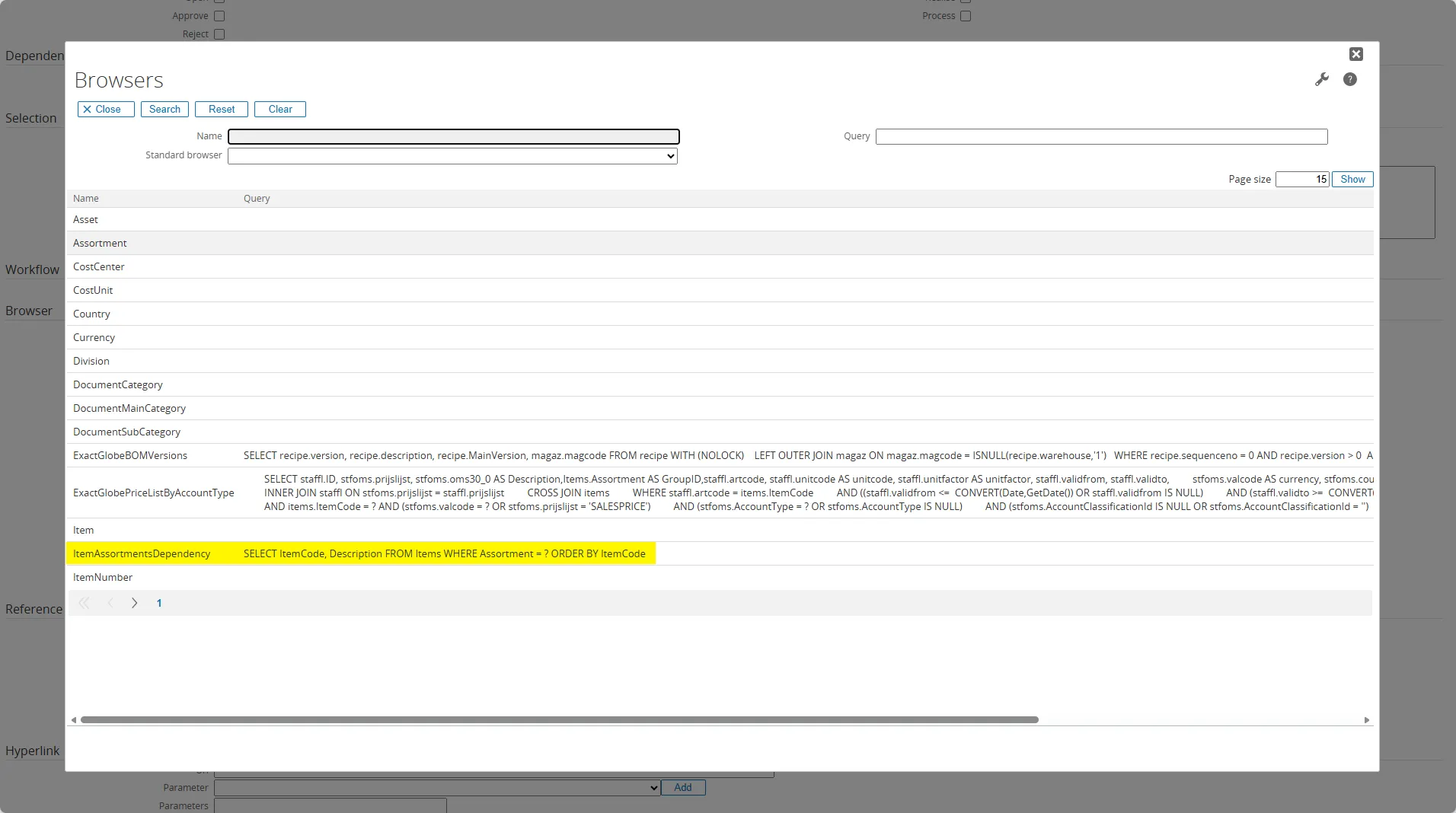Select the DocumentCategory row

tap(720, 384)
